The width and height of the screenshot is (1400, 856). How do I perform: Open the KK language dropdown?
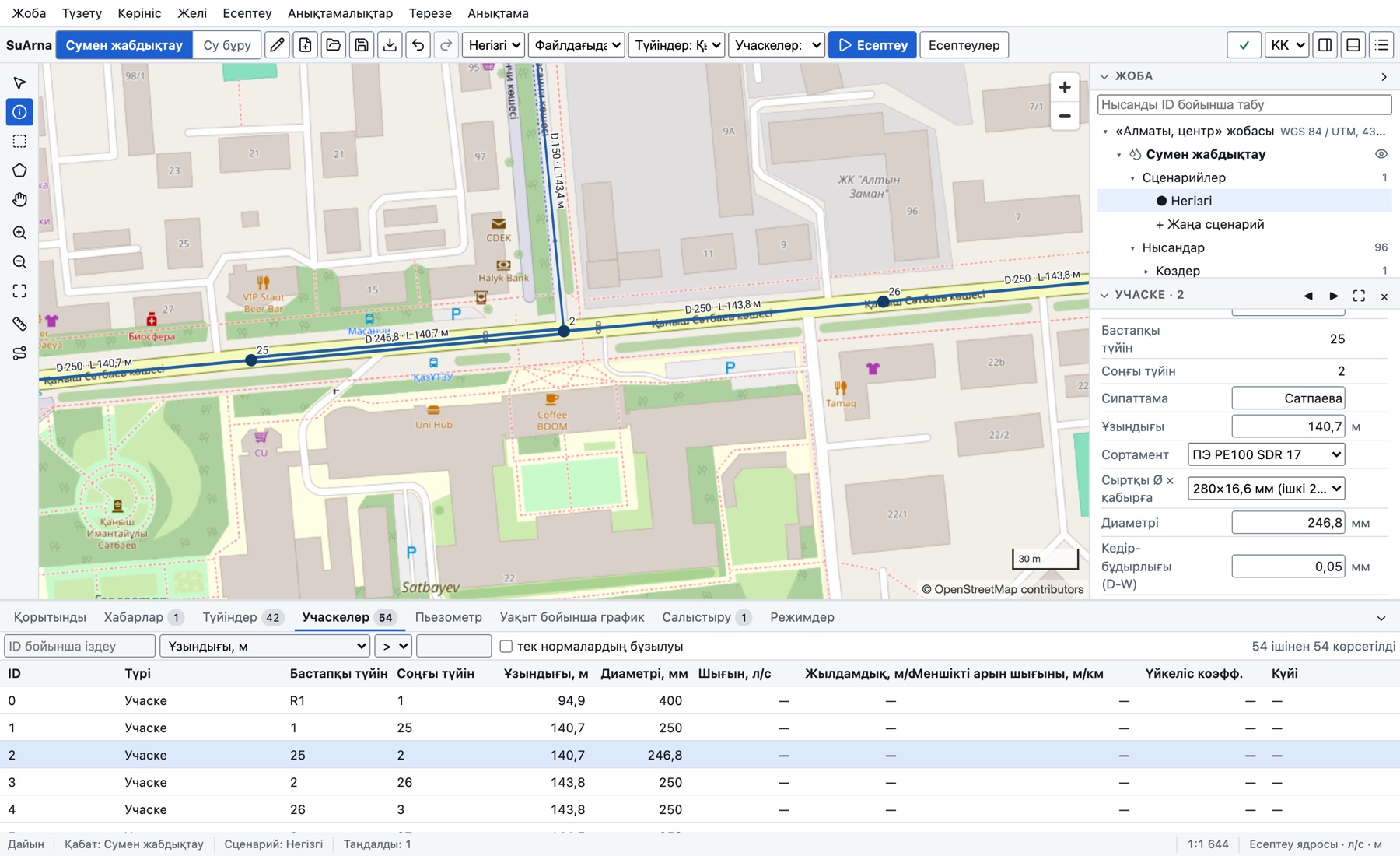pyautogui.click(x=1286, y=45)
